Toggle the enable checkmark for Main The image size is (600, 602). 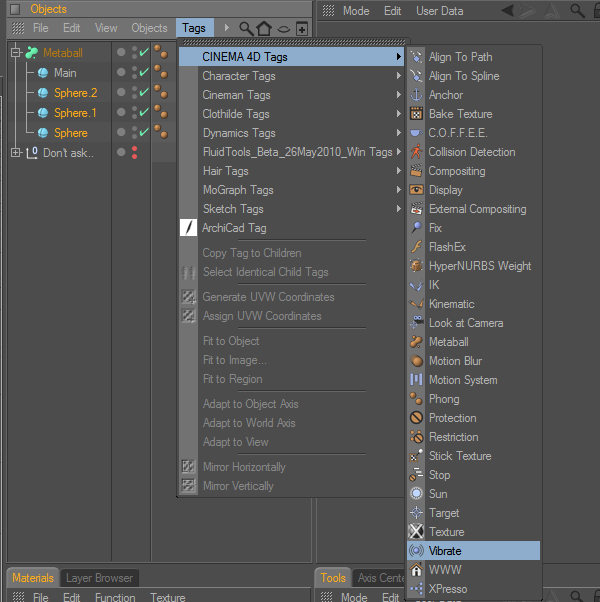click(x=144, y=72)
